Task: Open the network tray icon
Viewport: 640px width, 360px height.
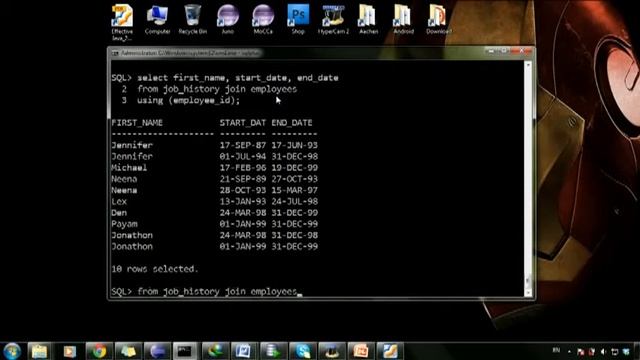Action: coord(615,351)
